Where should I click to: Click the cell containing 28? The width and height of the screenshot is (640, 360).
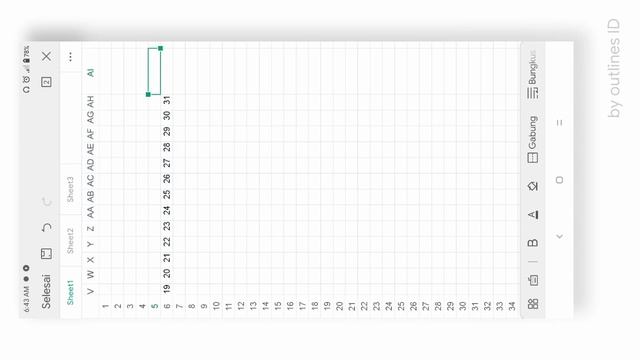167,148
